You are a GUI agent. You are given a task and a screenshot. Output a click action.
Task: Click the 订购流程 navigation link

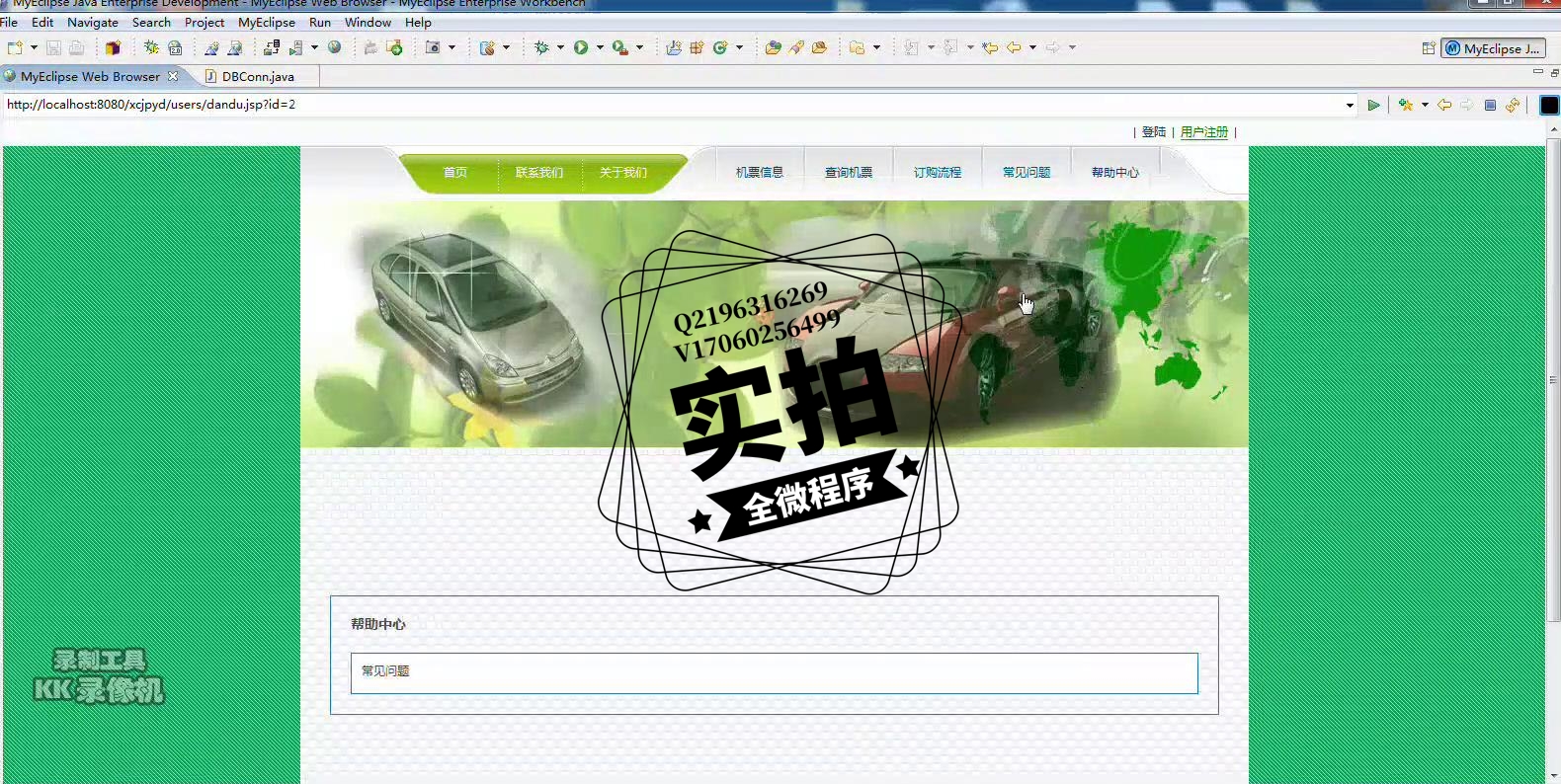pyautogui.click(x=938, y=173)
